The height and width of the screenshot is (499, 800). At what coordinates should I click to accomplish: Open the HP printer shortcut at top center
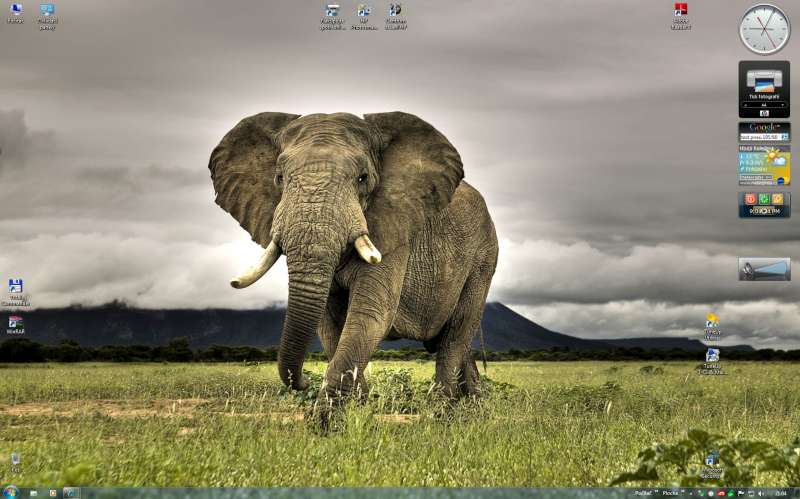[364, 12]
